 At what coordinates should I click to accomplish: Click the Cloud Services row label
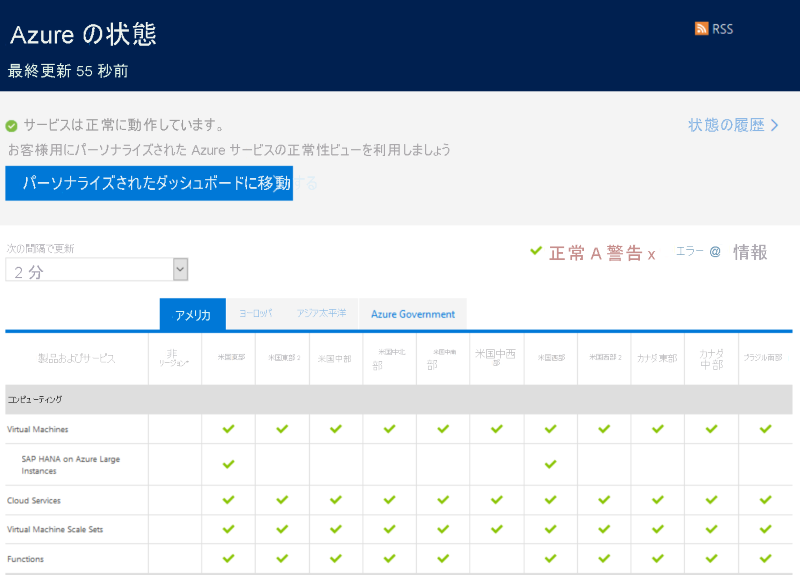pyautogui.click(x=34, y=501)
